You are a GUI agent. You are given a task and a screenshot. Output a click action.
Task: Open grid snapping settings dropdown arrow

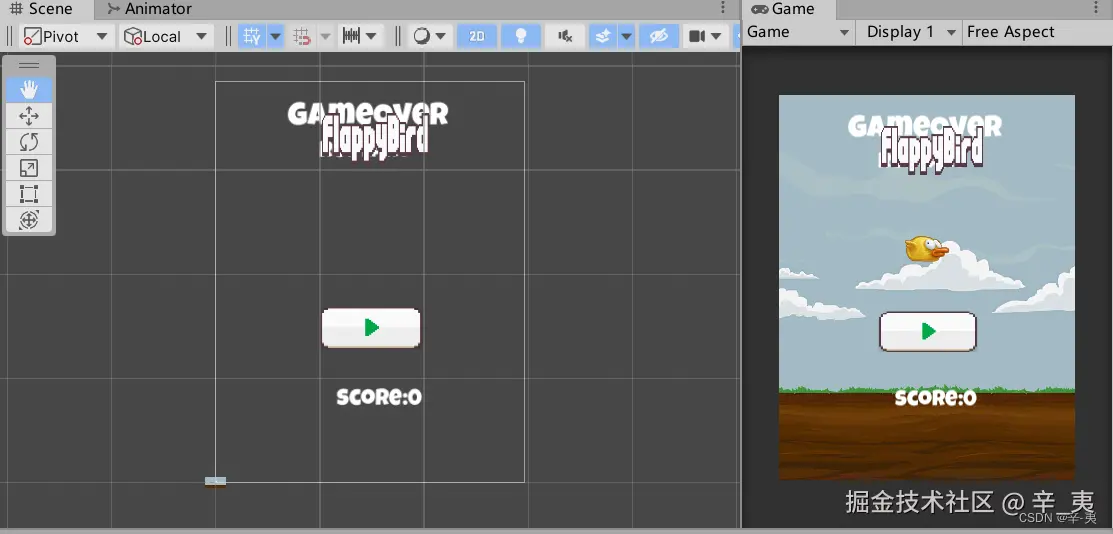tap(325, 36)
